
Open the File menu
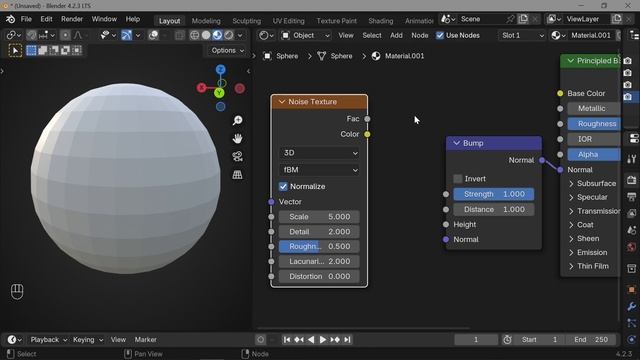[x=26, y=19]
